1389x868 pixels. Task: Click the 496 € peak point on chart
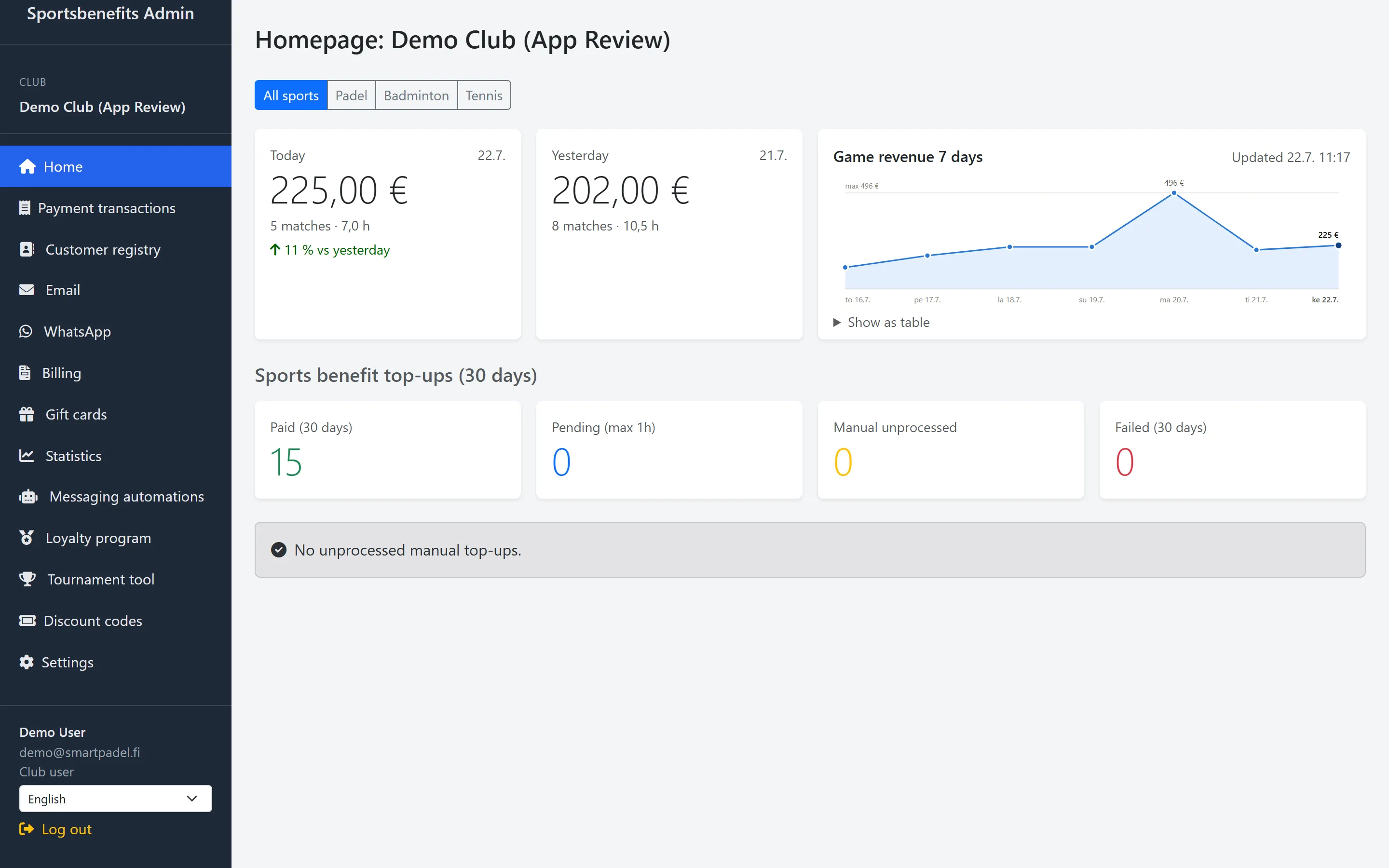pyautogui.click(x=1174, y=193)
